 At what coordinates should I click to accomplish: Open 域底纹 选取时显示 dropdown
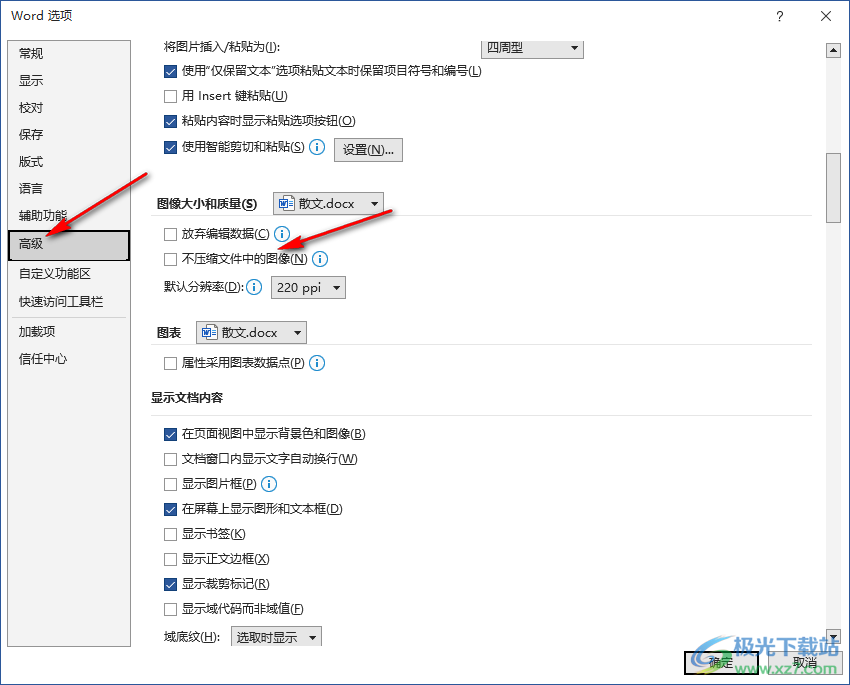[276, 637]
